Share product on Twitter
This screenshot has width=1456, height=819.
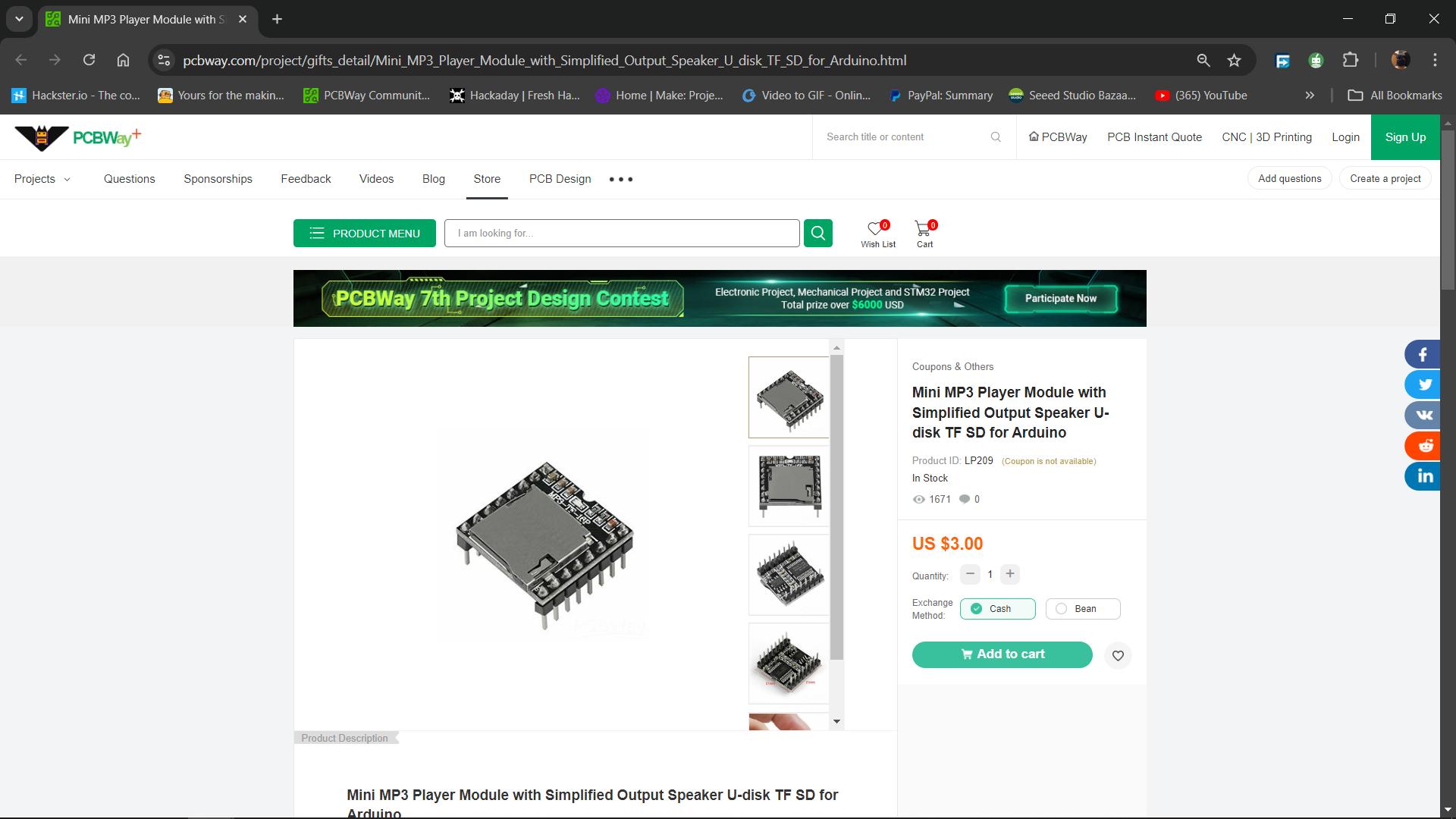[1423, 384]
